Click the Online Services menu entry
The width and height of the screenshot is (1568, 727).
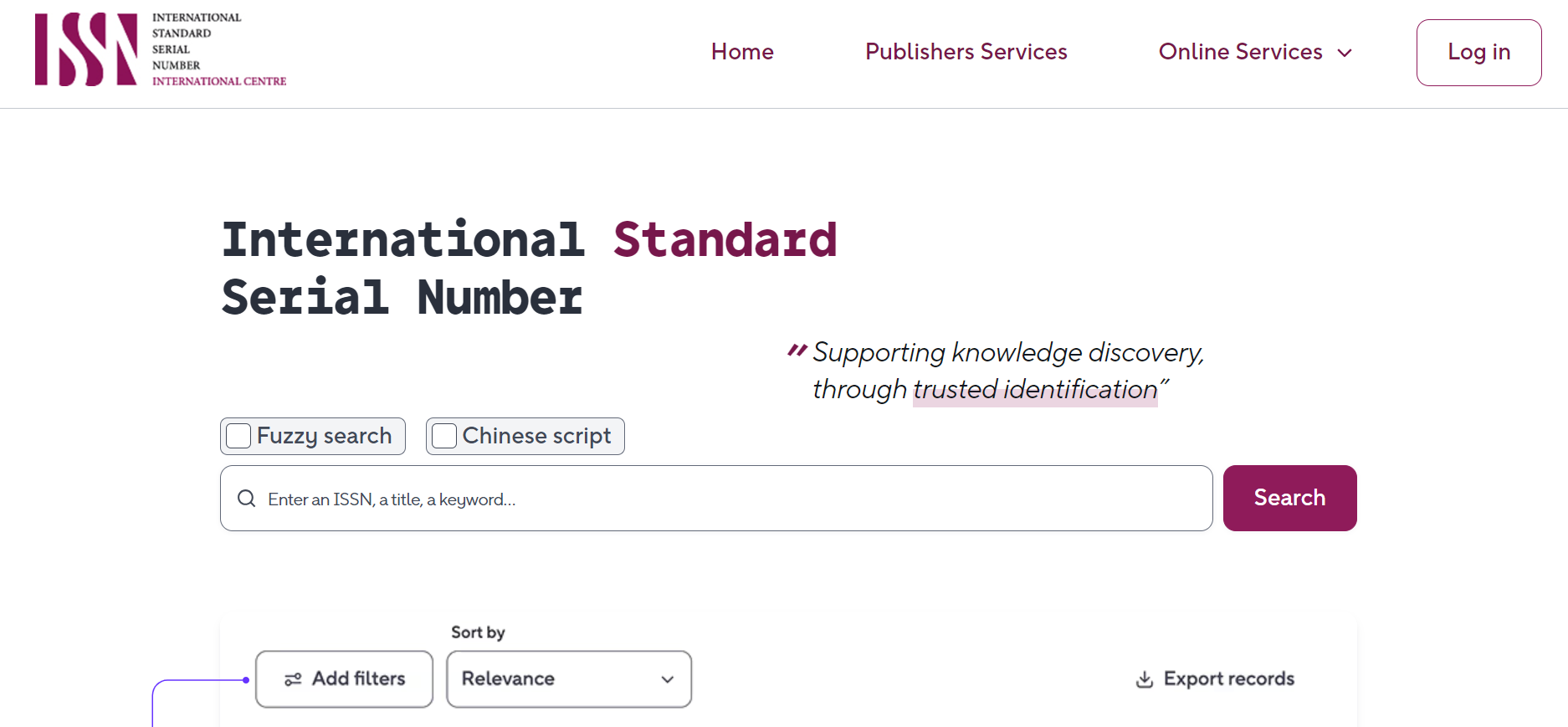1240,52
